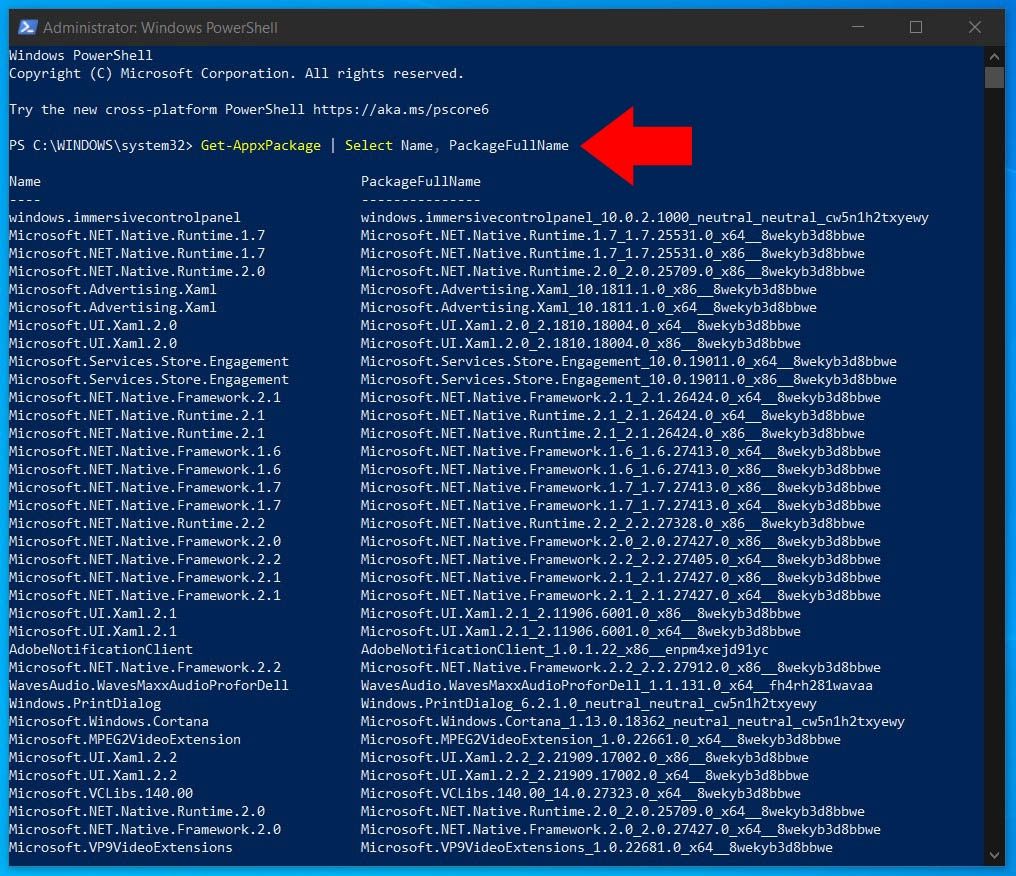Click Microsoft.NET.Native.Framework.1.7_1.7.27413.0_x64 full name
Image resolution: width=1016 pixels, height=876 pixels.
tap(621, 505)
